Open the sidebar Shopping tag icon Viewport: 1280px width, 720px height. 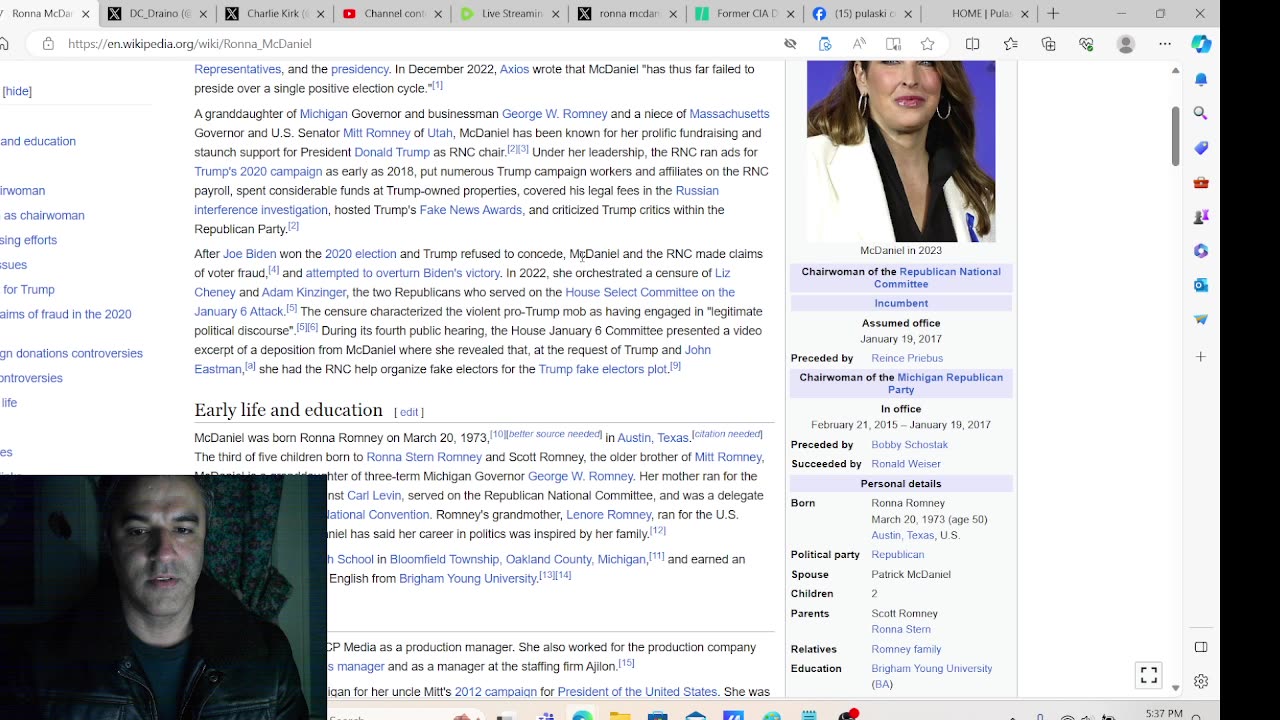1201,148
